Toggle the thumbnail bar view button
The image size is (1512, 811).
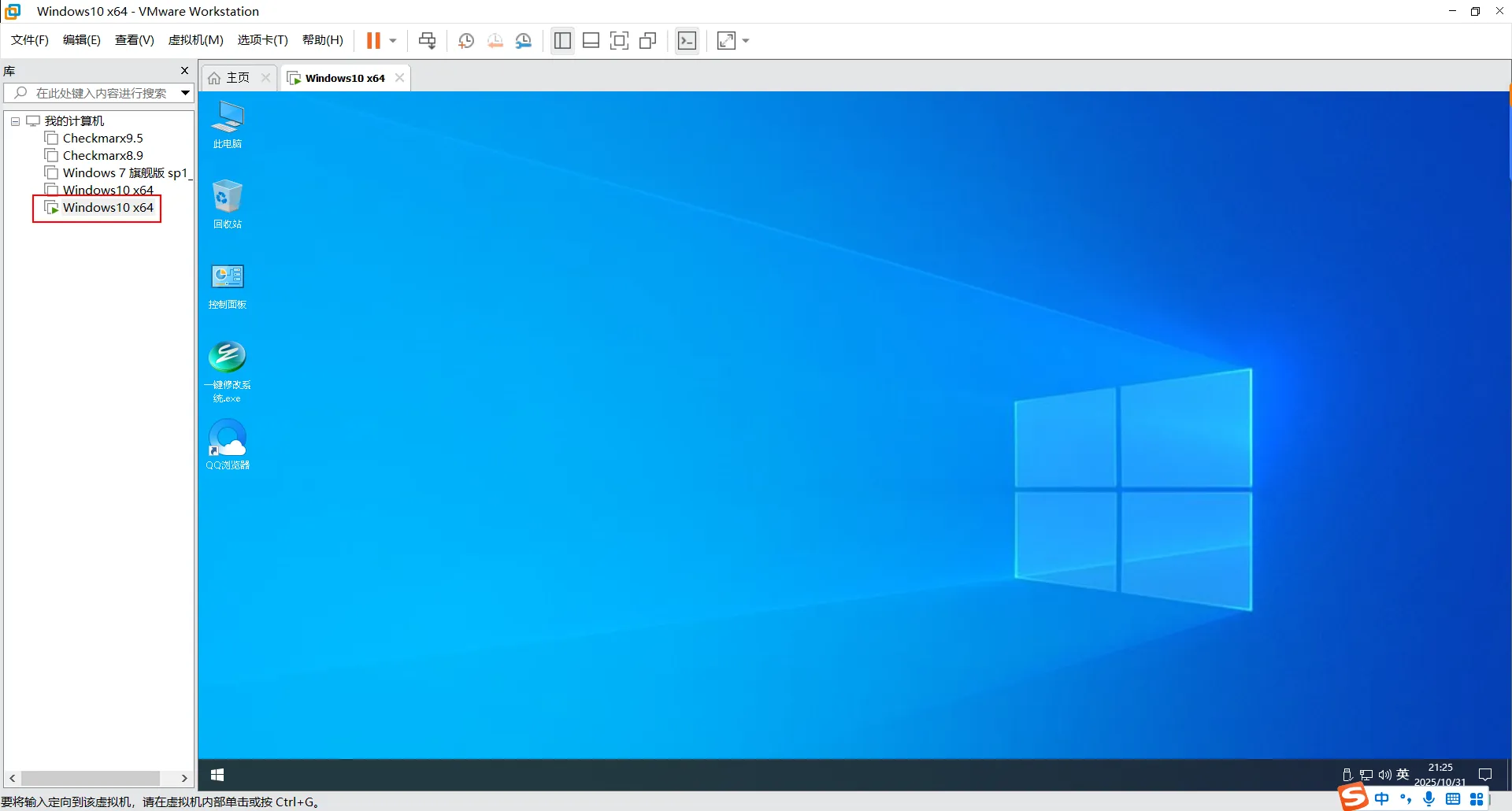(591, 41)
